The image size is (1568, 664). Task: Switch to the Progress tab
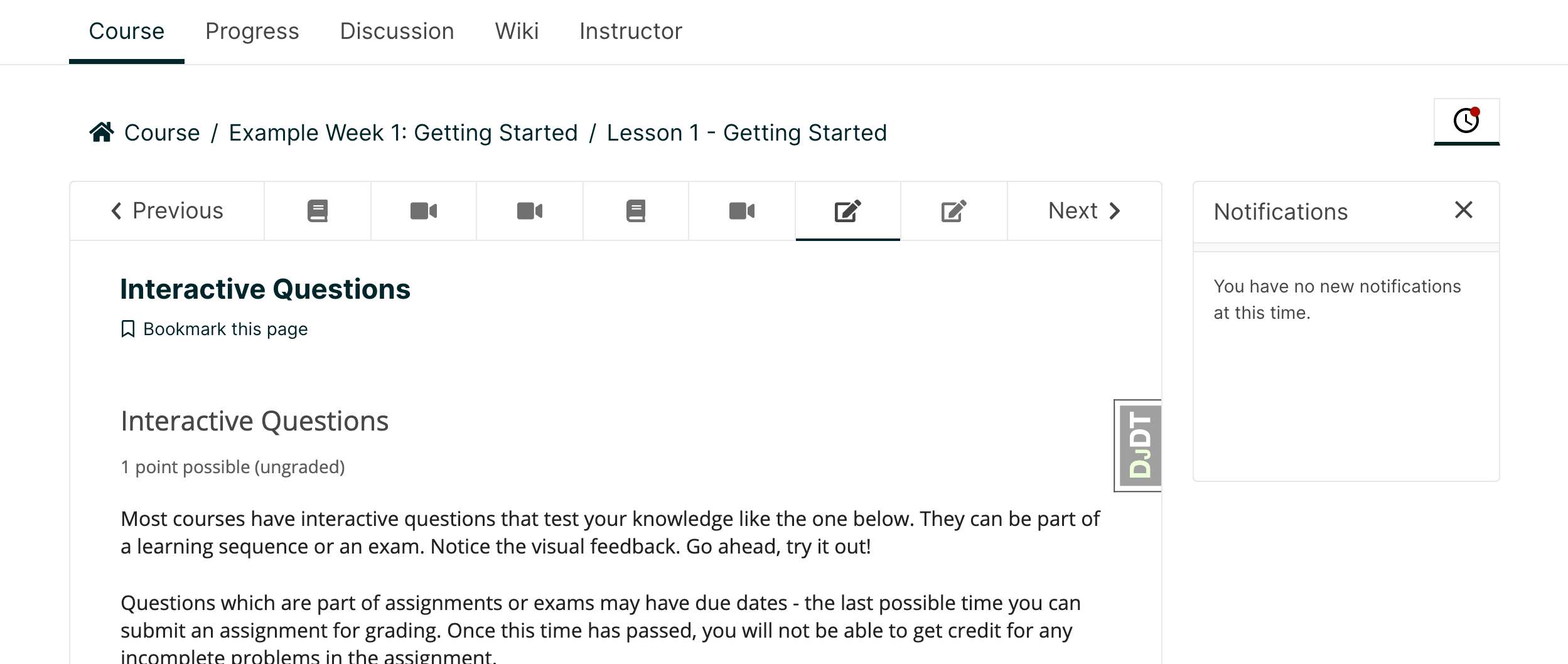(252, 31)
